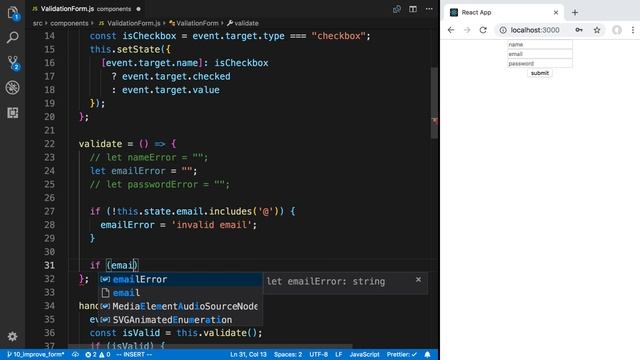Open the Search view in the activity bar

coord(13,38)
